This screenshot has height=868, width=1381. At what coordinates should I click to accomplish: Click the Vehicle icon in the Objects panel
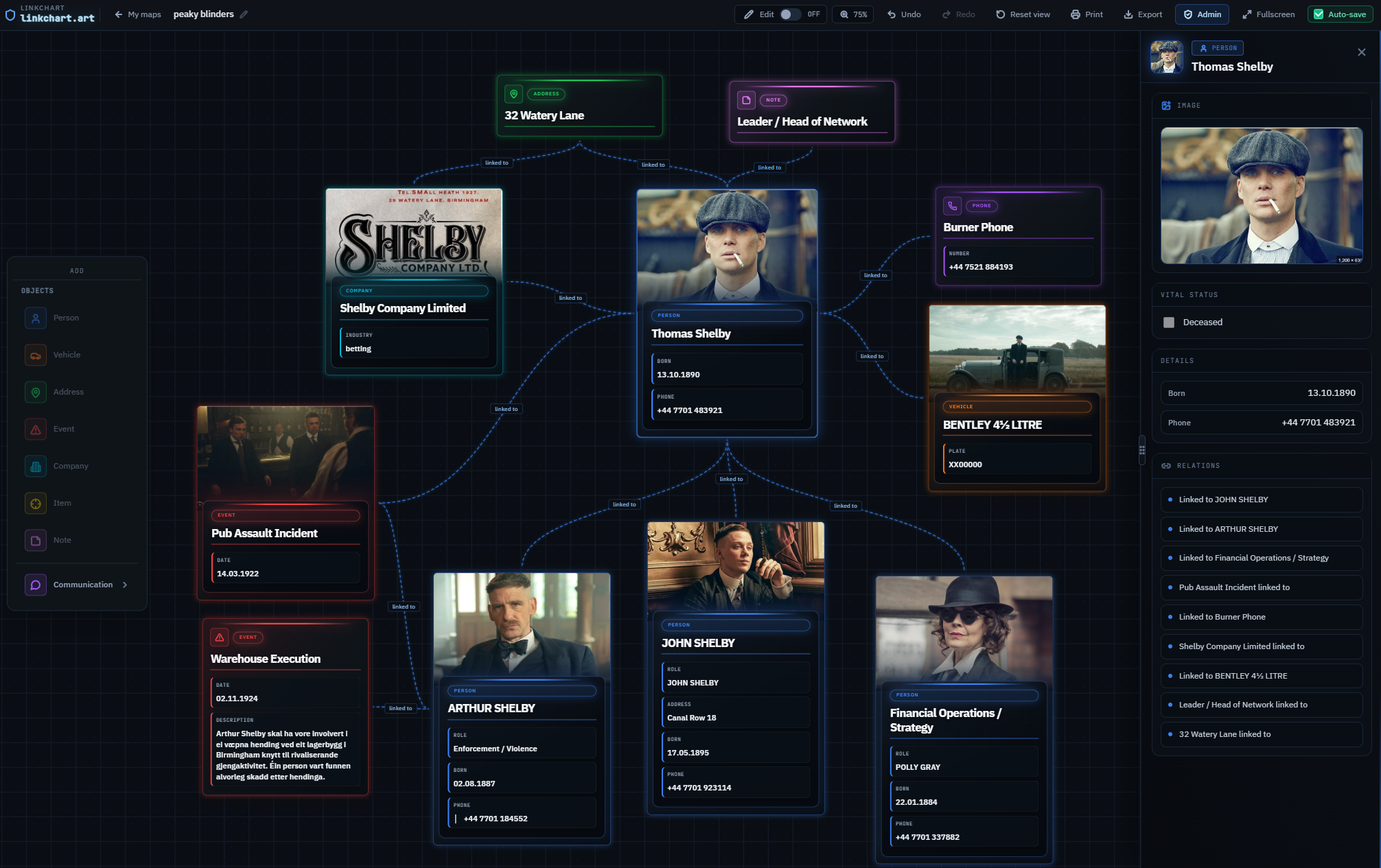(x=36, y=355)
